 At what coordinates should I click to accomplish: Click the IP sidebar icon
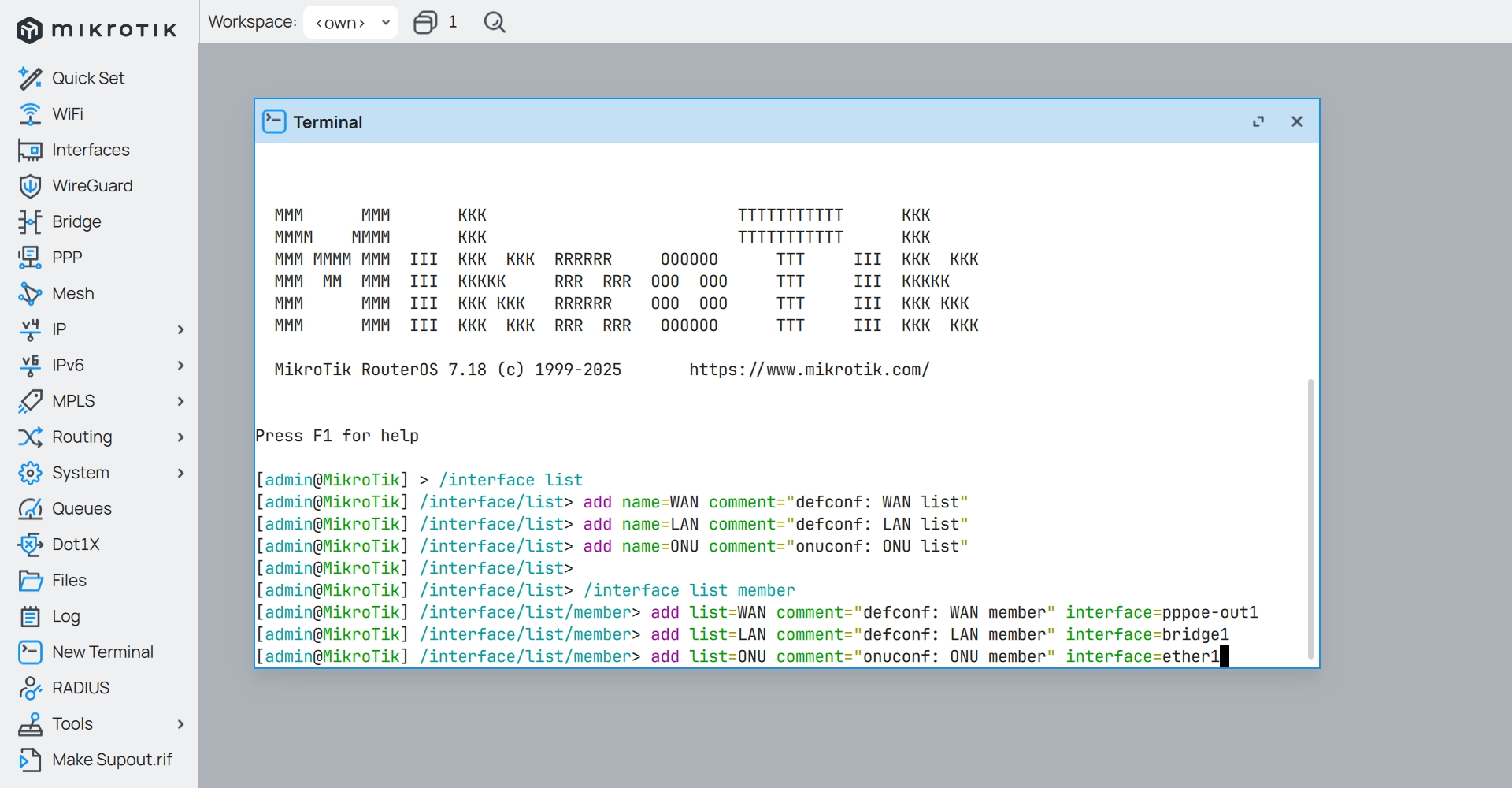click(x=30, y=329)
